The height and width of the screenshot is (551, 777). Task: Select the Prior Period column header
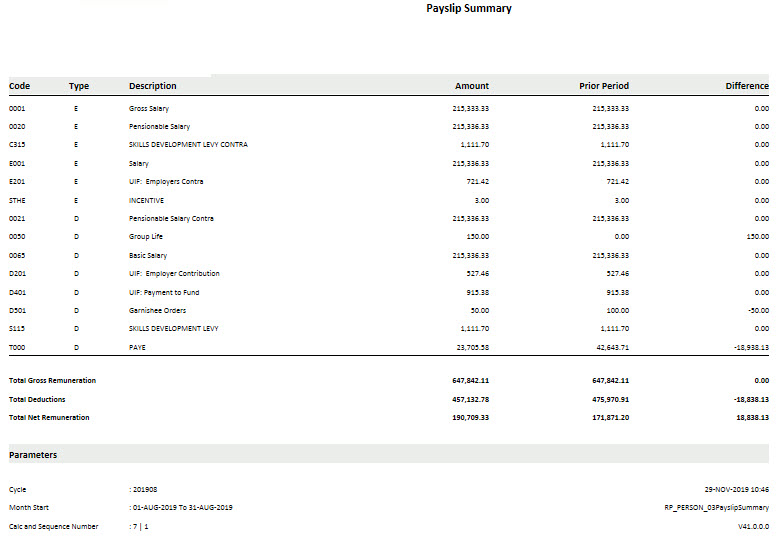604,86
